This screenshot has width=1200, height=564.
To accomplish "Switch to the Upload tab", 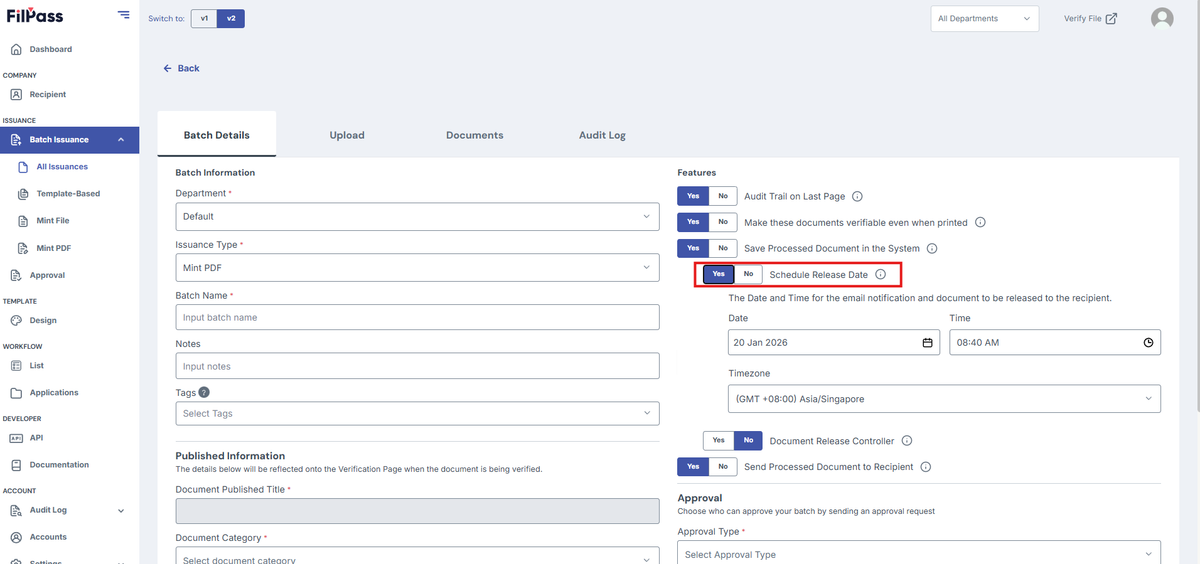I will (x=347, y=135).
